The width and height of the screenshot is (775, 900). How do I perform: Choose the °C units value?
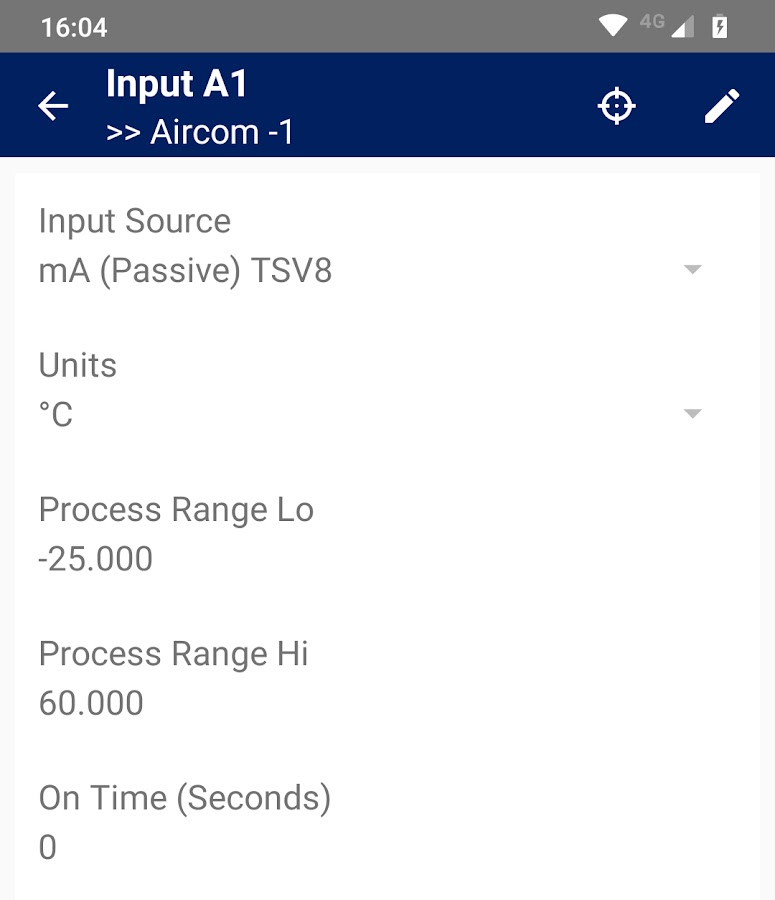tap(56, 414)
